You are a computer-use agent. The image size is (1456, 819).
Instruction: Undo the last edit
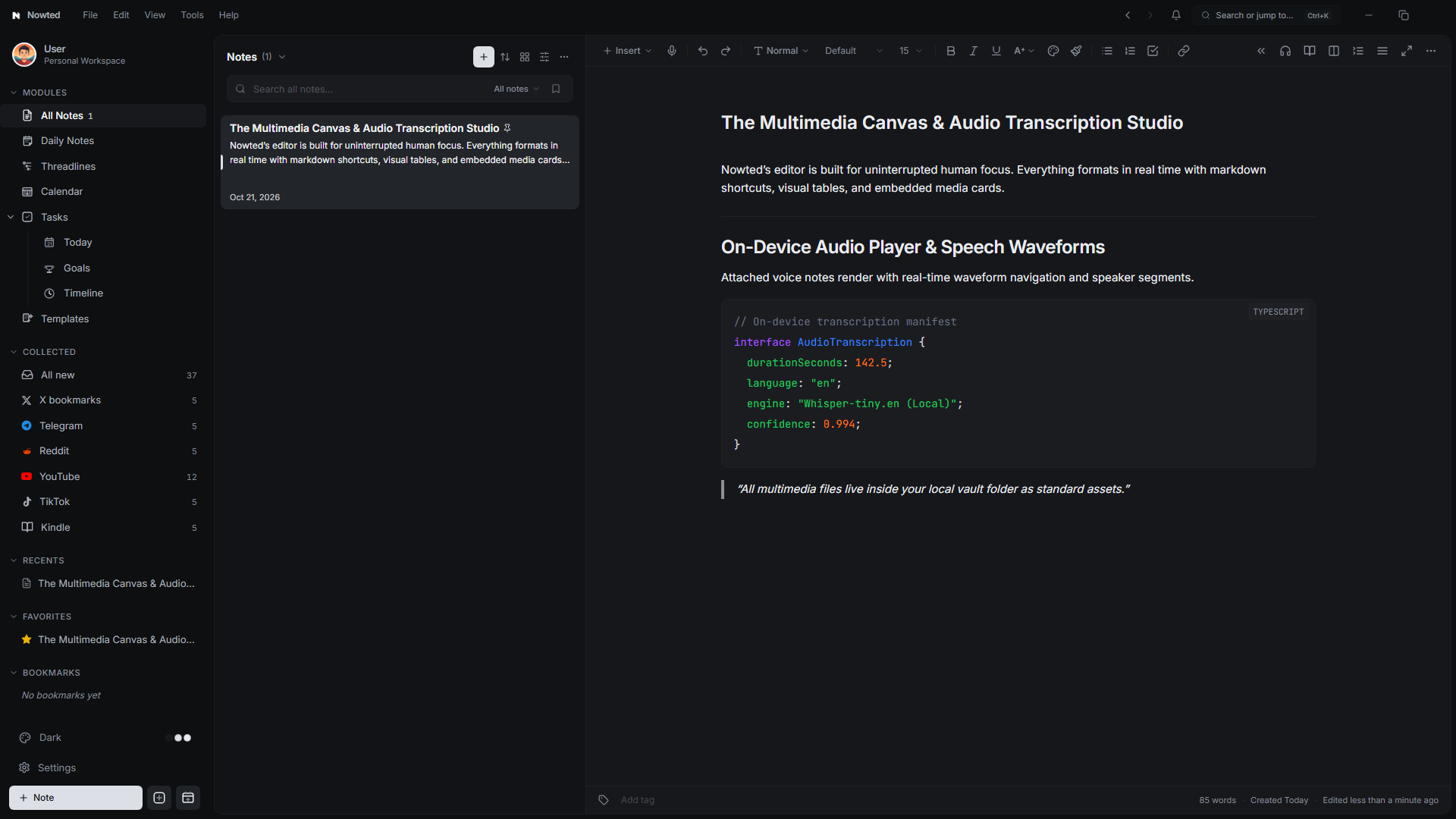pyautogui.click(x=703, y=51)
